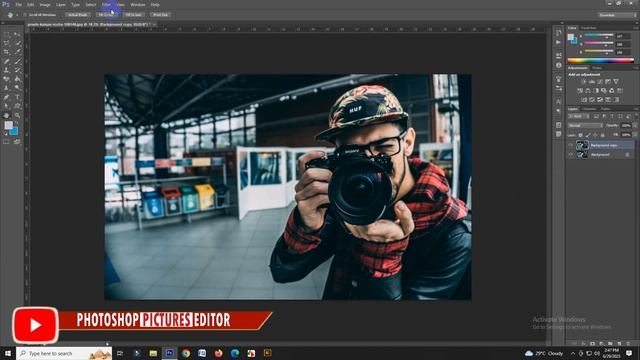Select the Move tool
The image size is (640, 360).
coord(17,34)
